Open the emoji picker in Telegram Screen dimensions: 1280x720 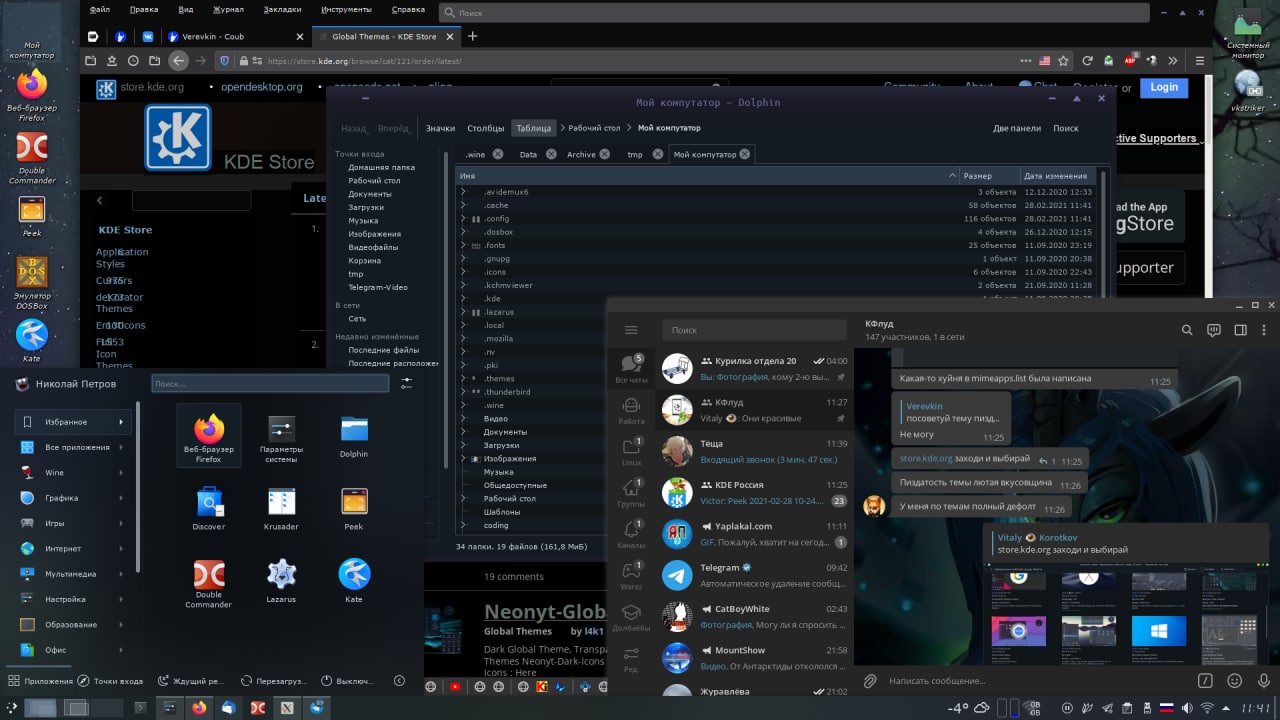[x=1235, y=681]
